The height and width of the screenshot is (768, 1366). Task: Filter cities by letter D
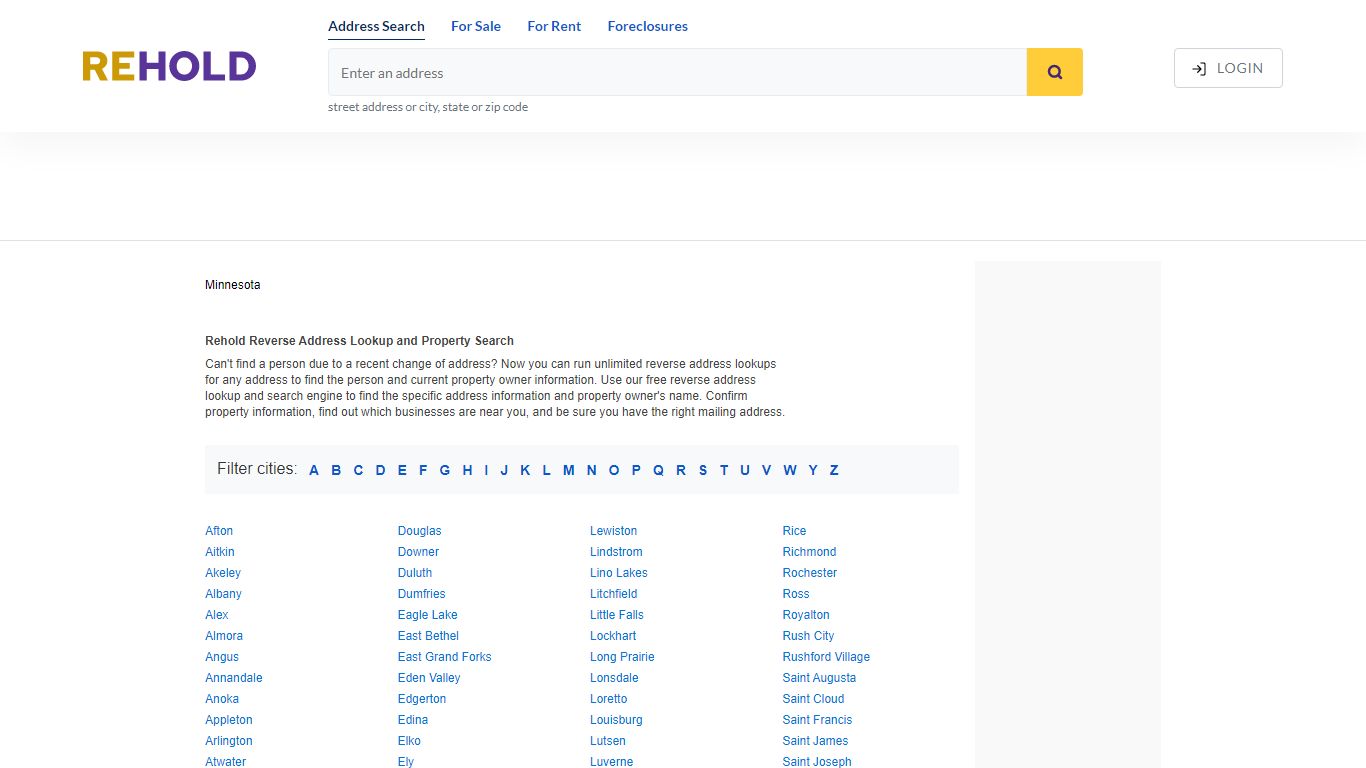(380, 470)
